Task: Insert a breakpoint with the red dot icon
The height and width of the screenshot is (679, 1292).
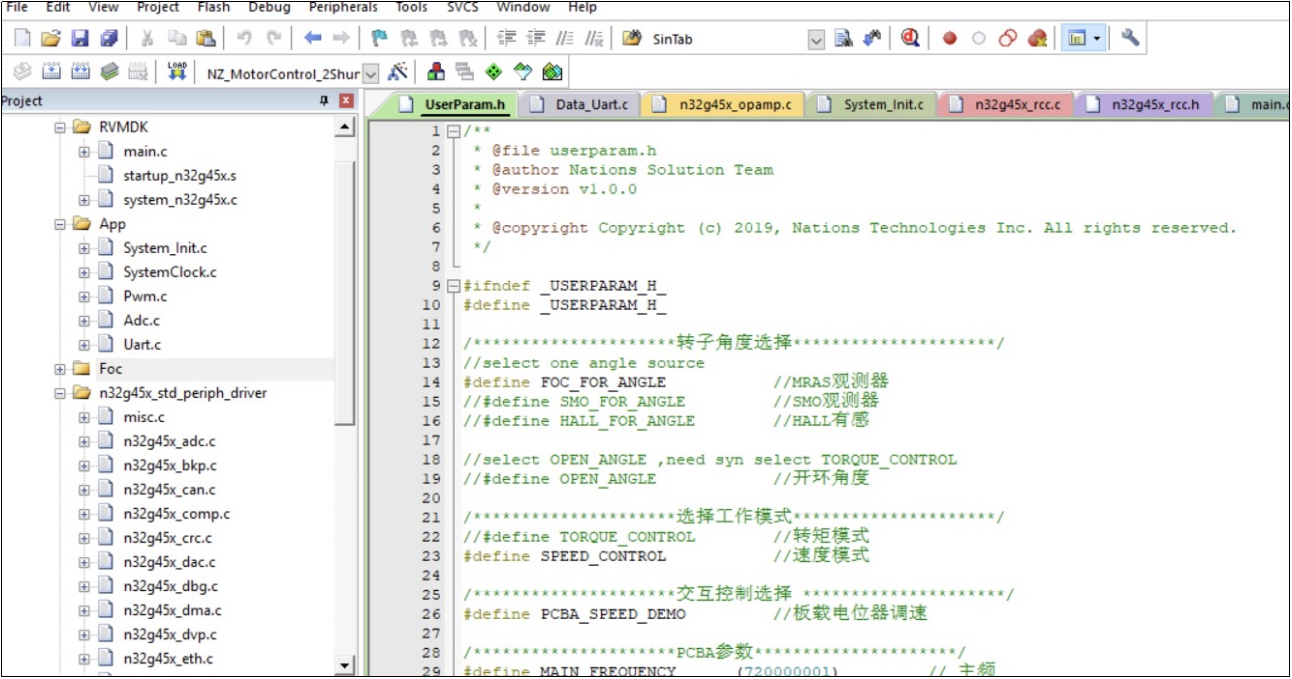Action: pyautogui.click(x=950, y=39)
